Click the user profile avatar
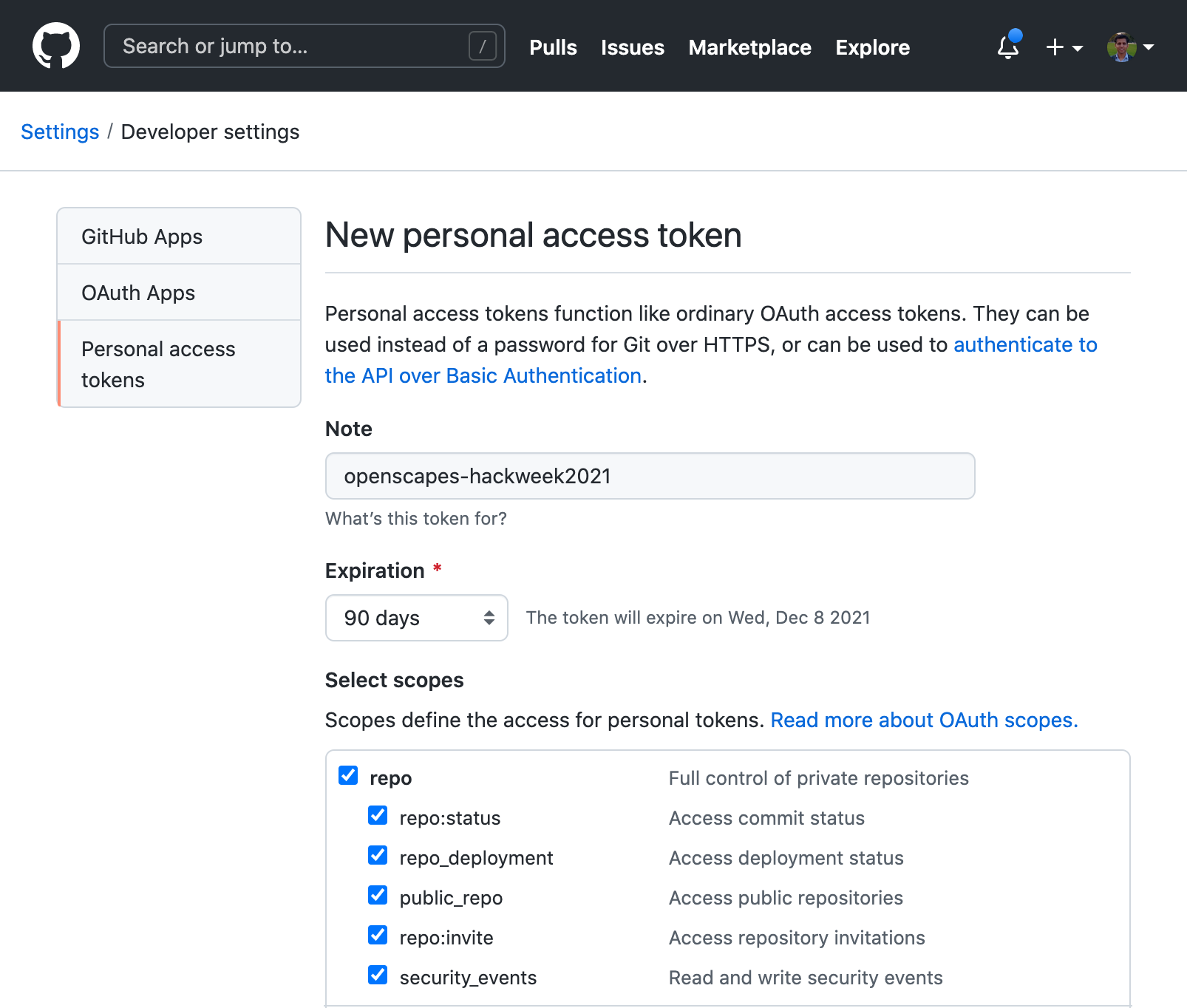Screen dimensions: 1187x1008 point(1121,47)
